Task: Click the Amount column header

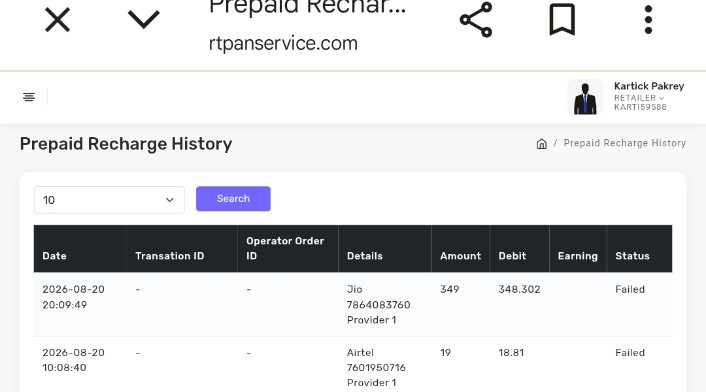Action: pyautogui.click(x=461, y=256)
